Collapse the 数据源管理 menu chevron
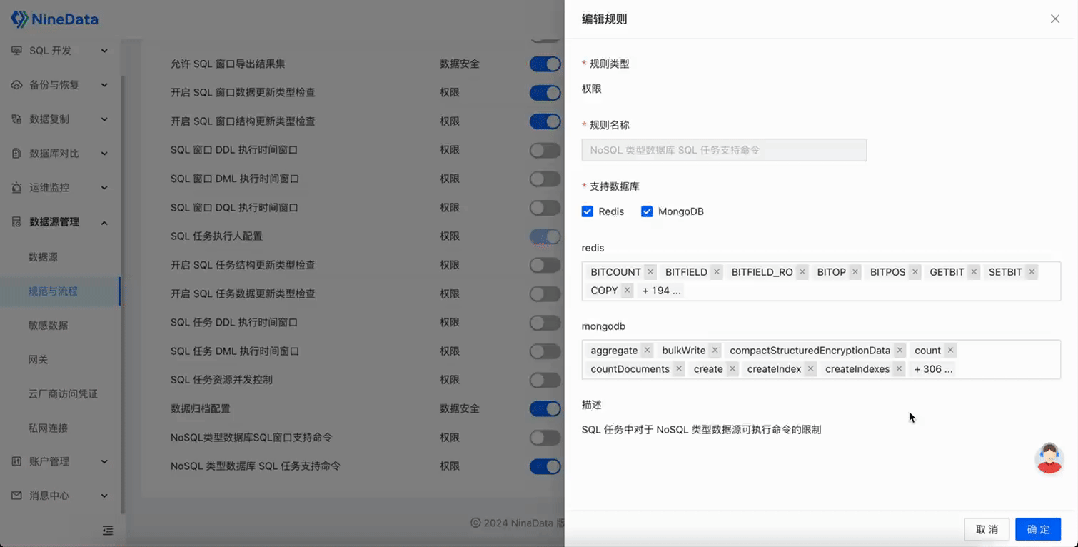This screenshot has width=1078, height=547. pos(104,222)
